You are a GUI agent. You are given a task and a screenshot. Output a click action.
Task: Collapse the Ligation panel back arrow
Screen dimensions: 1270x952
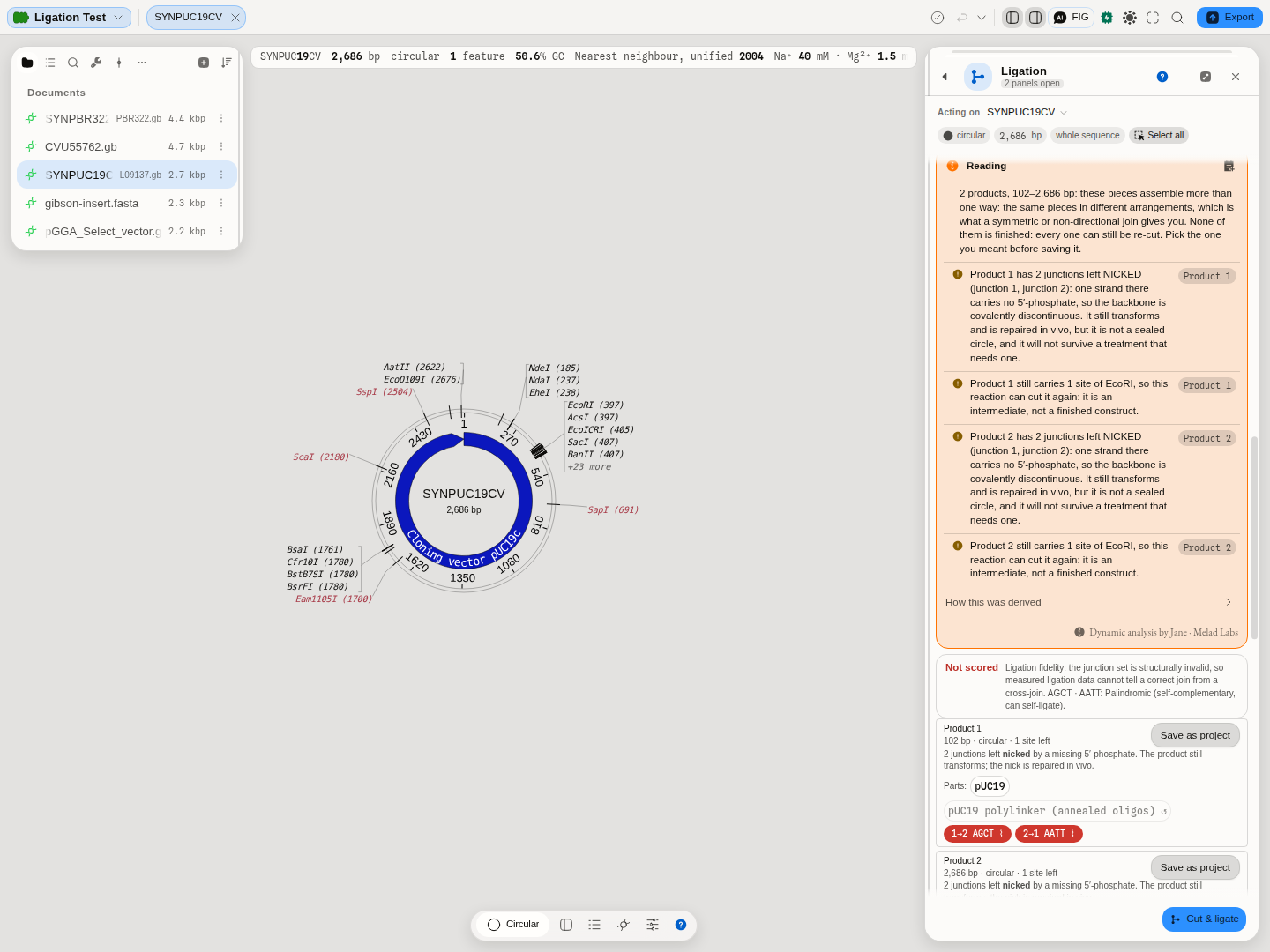[945, 77]
